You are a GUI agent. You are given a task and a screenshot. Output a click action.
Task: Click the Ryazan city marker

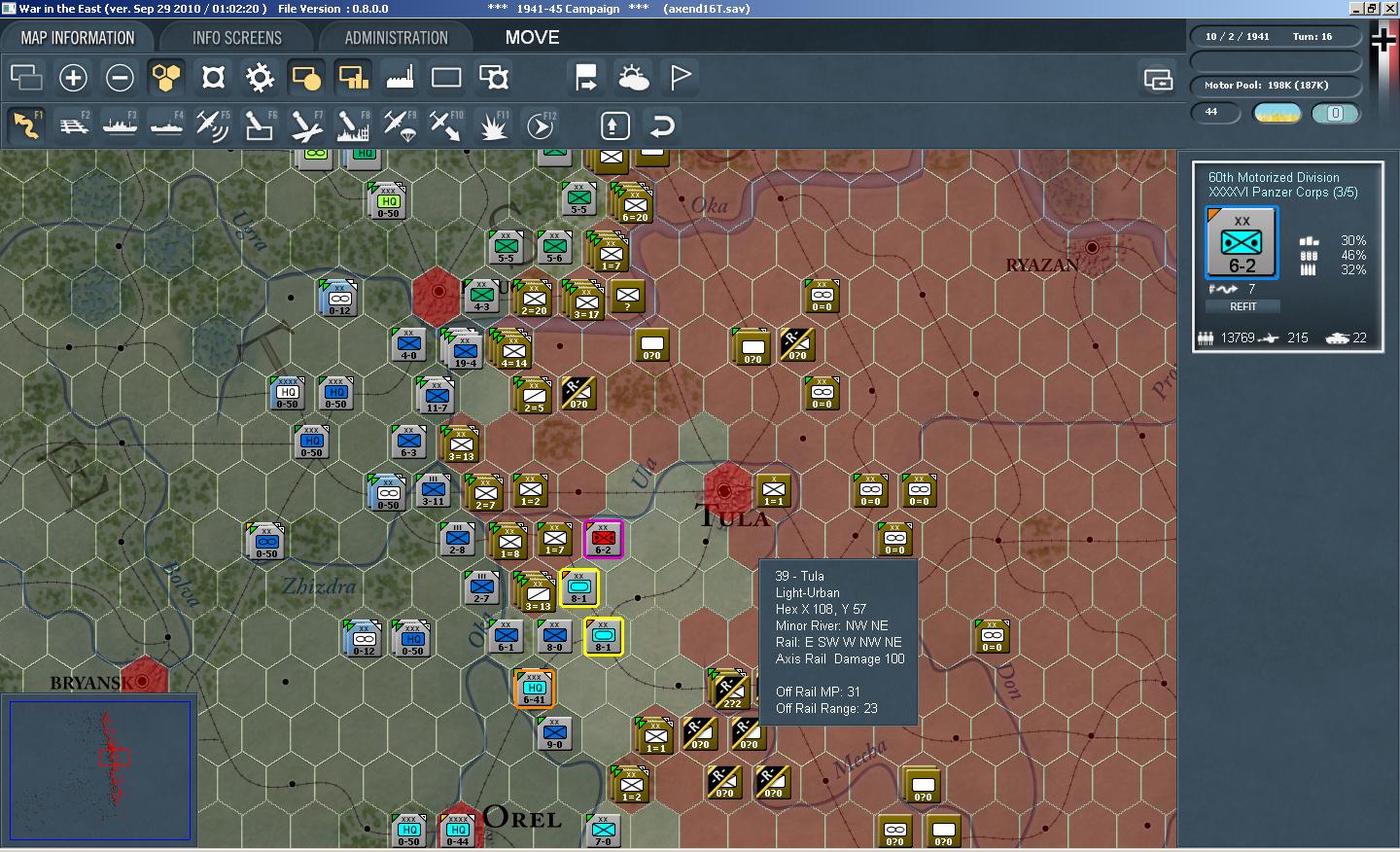point(1092,247)
